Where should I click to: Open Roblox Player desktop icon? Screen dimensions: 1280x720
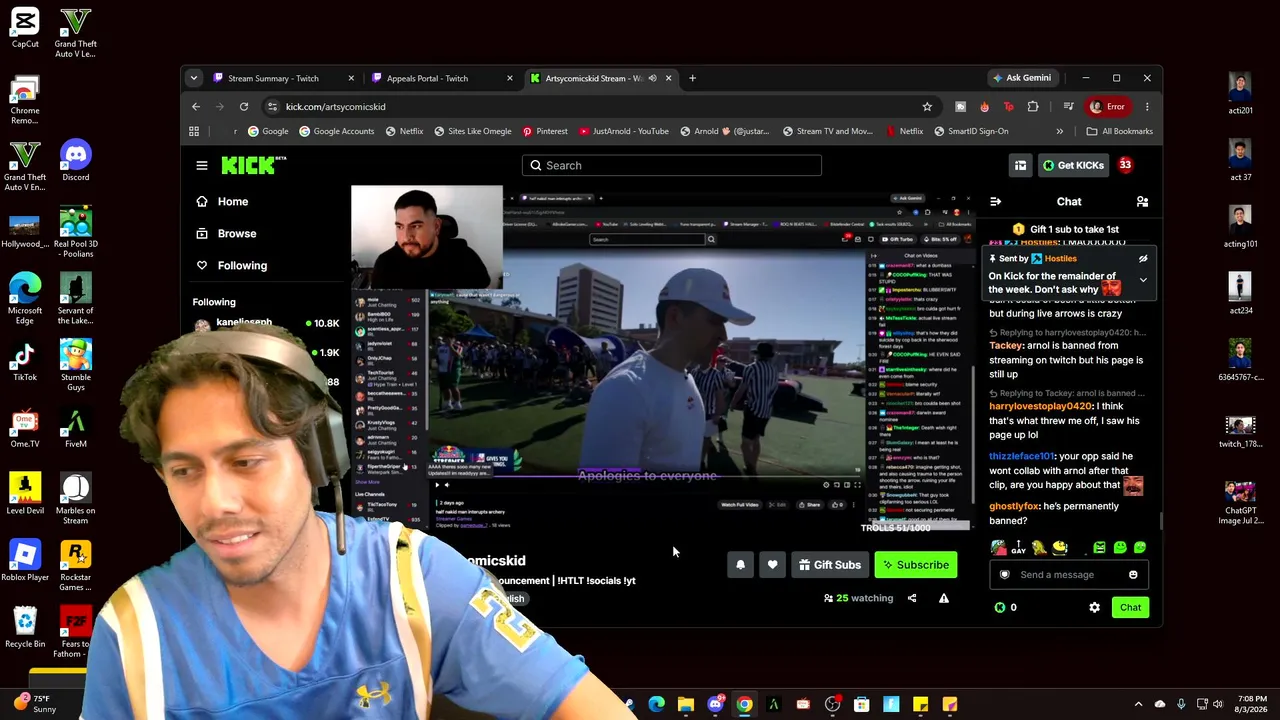25,562
